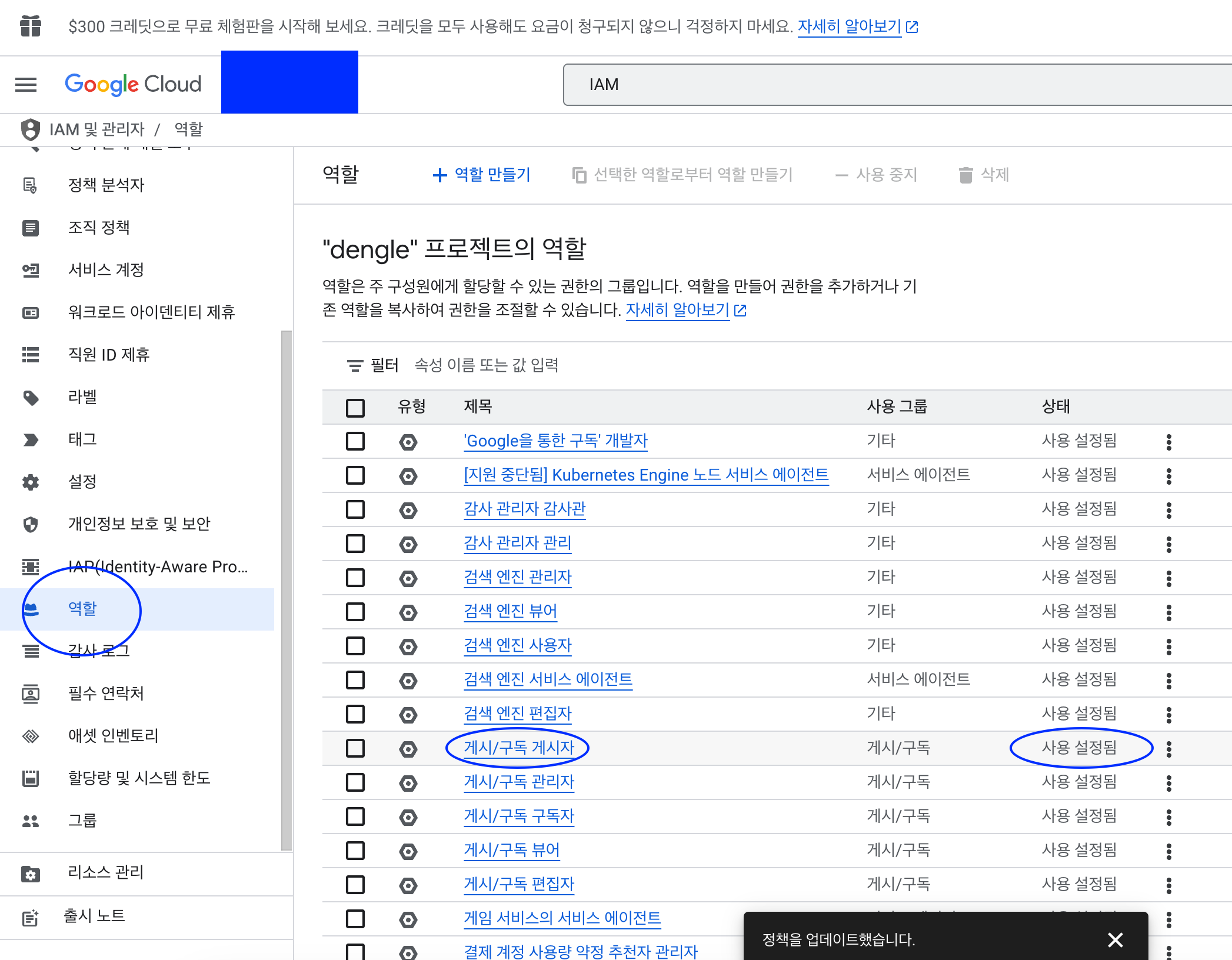The height and width of the screenshot is (960, 1232).
Task: Check the 게시/구독 게시자 row checkbox
Action: [355, 748]
